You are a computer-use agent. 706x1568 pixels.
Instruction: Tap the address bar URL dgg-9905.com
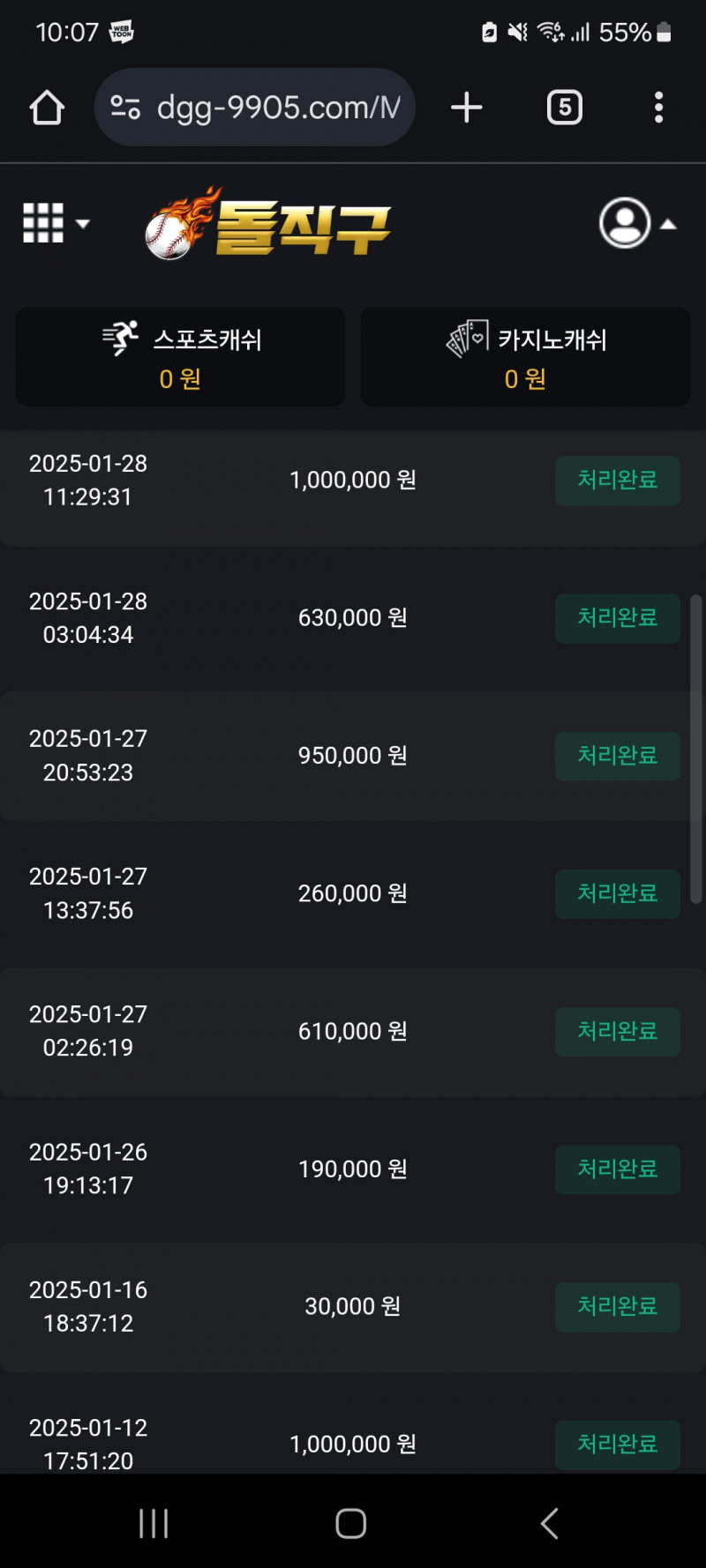(x=278, y=108)
